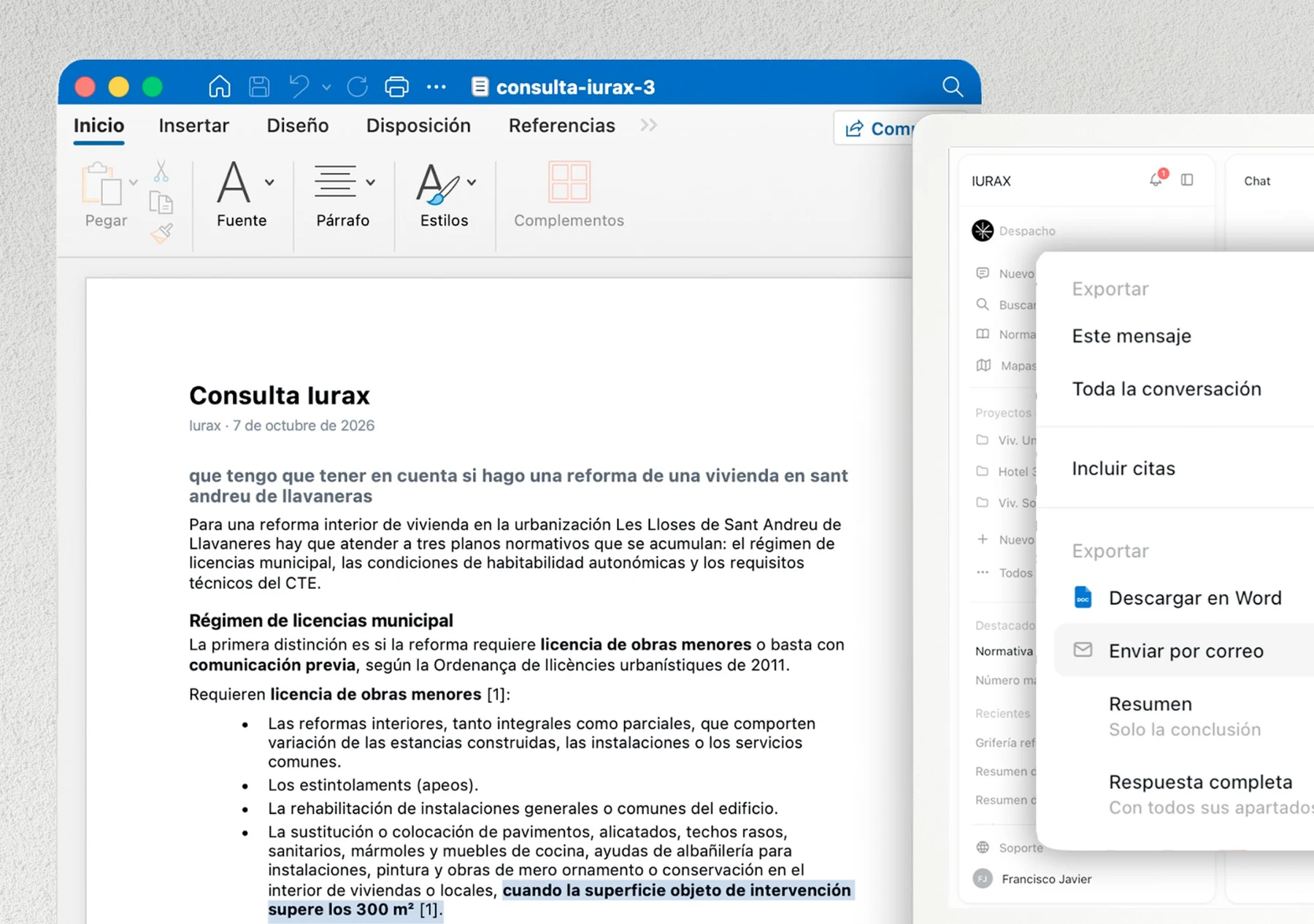Click the Save floppy disk icon
Viewport: 1314px width, 924px height.
(259, 87)
